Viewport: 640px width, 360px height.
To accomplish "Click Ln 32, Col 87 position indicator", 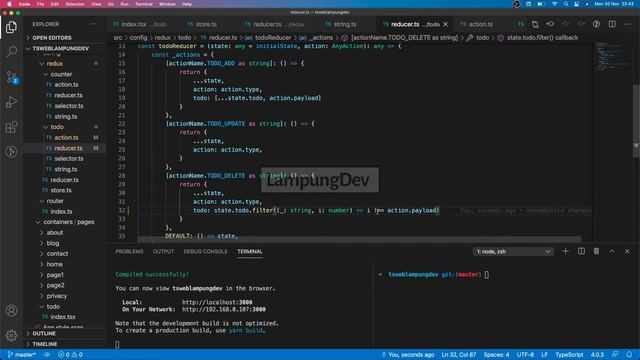I will (459, 354).
